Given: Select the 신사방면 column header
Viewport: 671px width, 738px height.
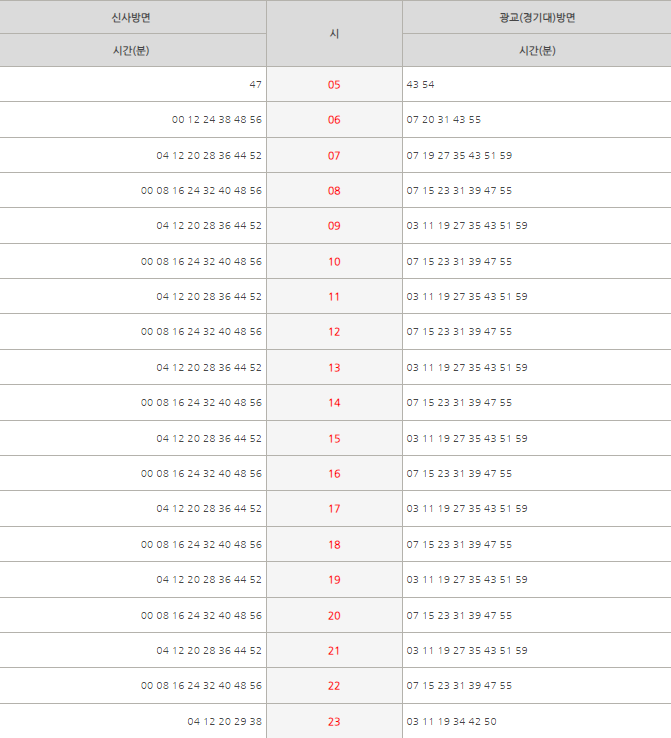Looking at the screenshot, I should click(131, 17).
